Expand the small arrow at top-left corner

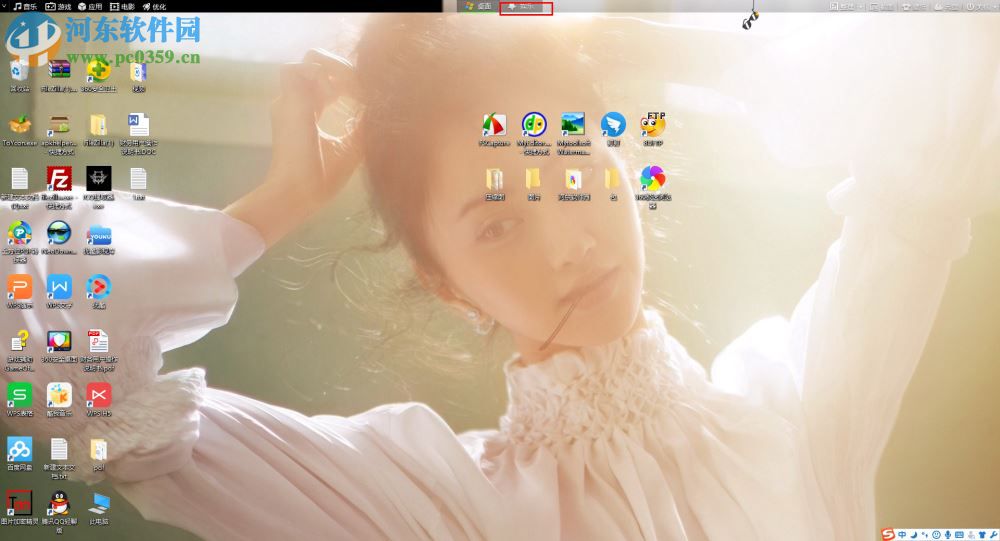4,6
